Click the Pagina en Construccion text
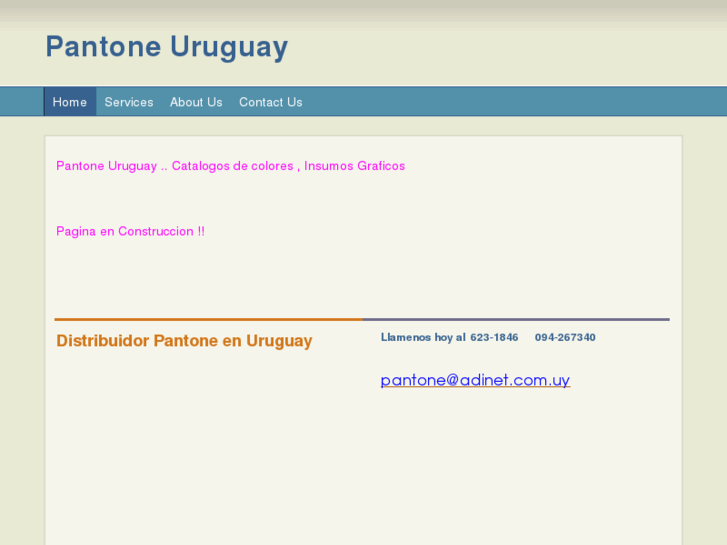727x545 pixels. tap(130, 231)
